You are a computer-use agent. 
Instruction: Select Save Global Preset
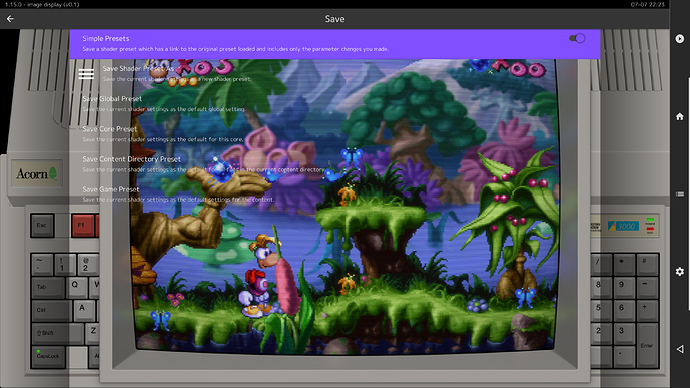pos(334,104)
